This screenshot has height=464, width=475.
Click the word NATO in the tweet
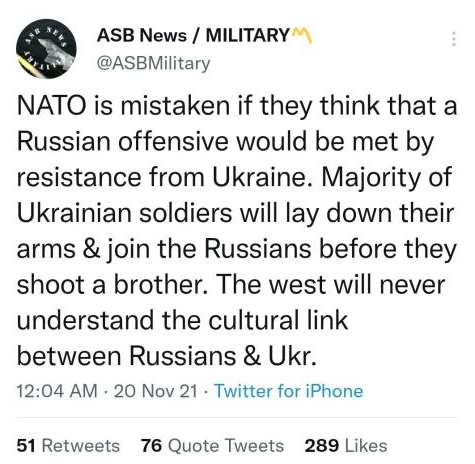[51, 106]
